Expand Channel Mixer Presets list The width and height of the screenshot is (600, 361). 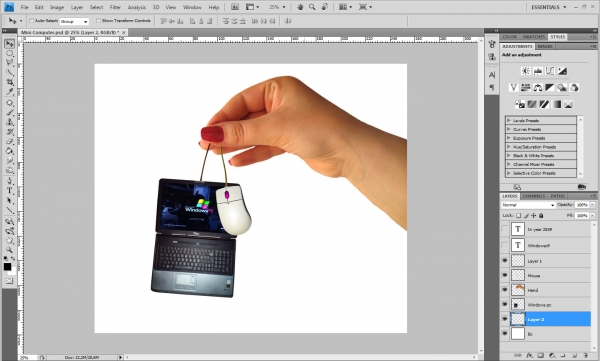(x=509, y=164)
